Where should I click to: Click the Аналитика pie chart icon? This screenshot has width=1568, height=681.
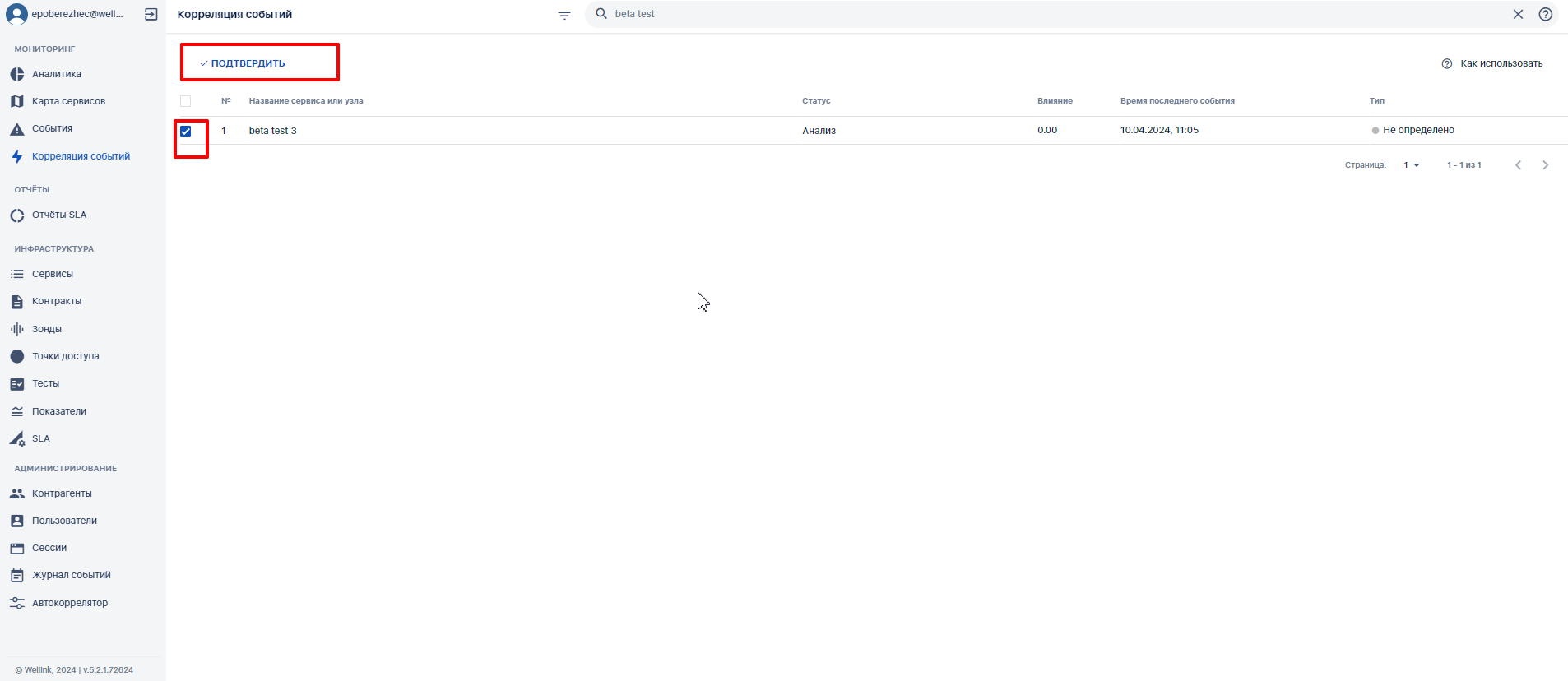tap(17, 74)
